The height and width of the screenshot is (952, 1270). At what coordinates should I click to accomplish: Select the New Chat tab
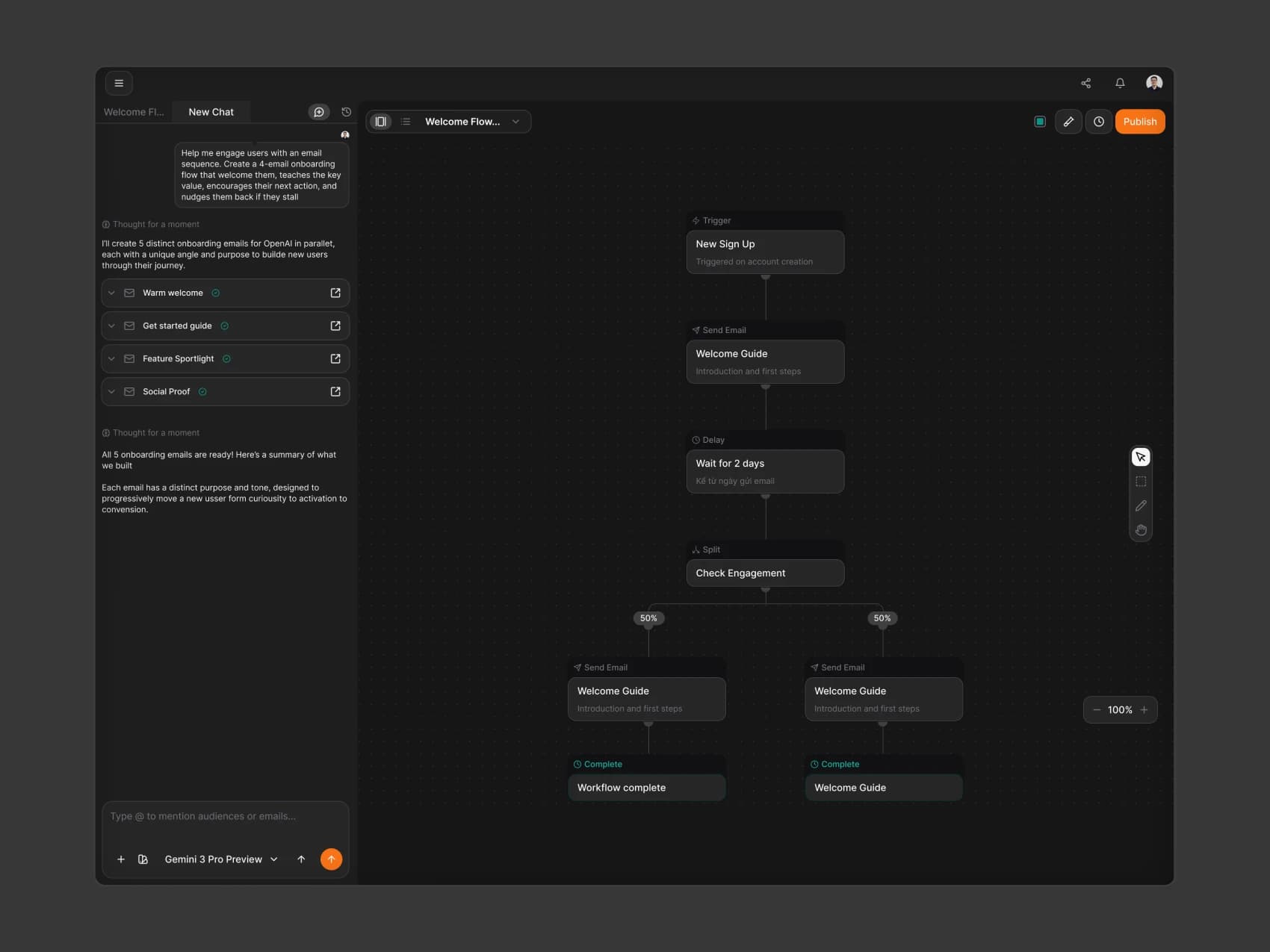tap(211, 112)
